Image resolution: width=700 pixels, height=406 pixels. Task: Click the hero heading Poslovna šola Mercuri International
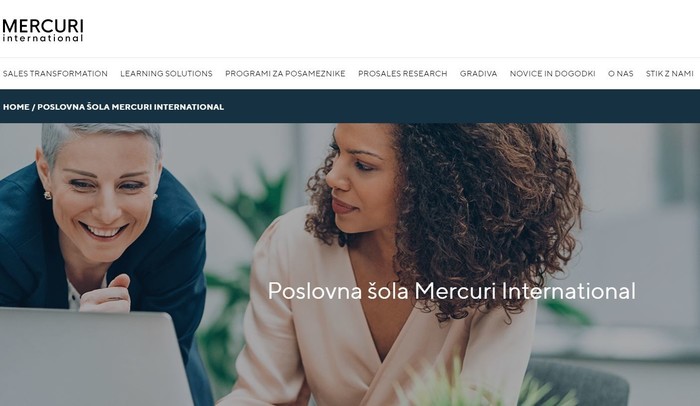(x=451, y=291)
